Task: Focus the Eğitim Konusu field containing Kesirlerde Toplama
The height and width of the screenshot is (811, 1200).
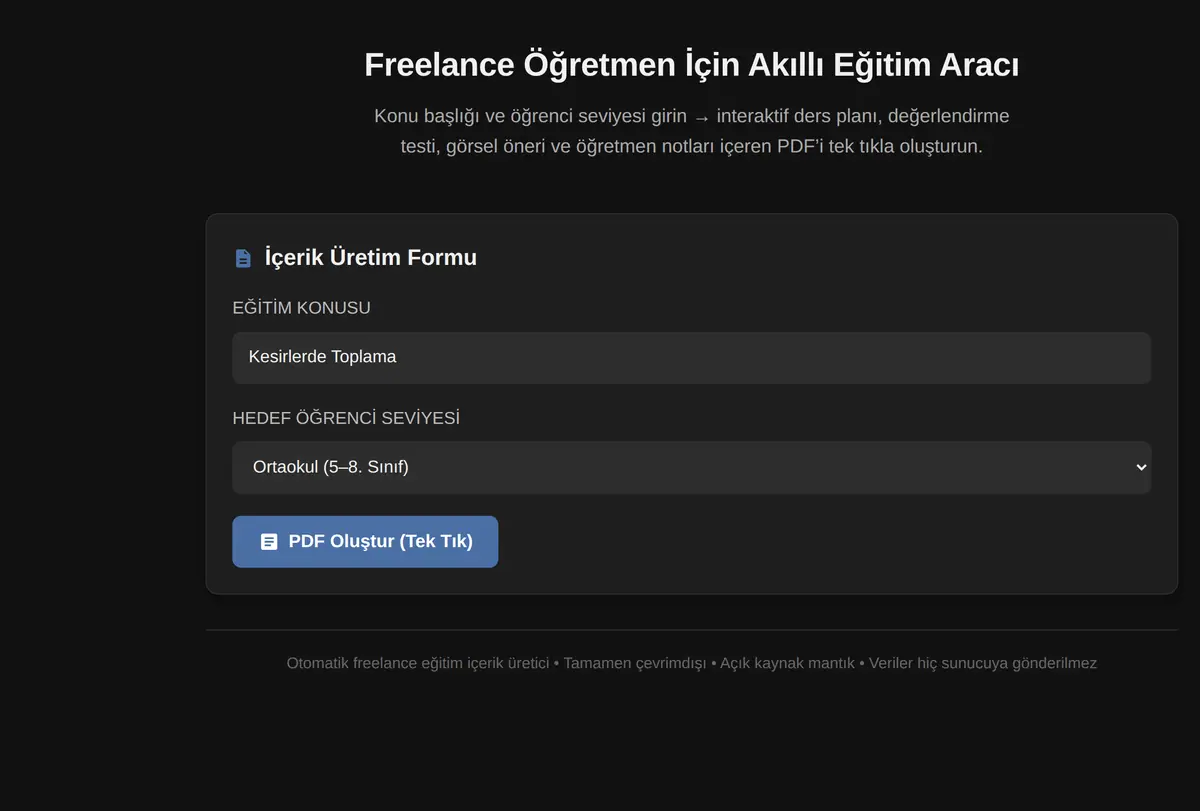Action: tap(692, 358)
